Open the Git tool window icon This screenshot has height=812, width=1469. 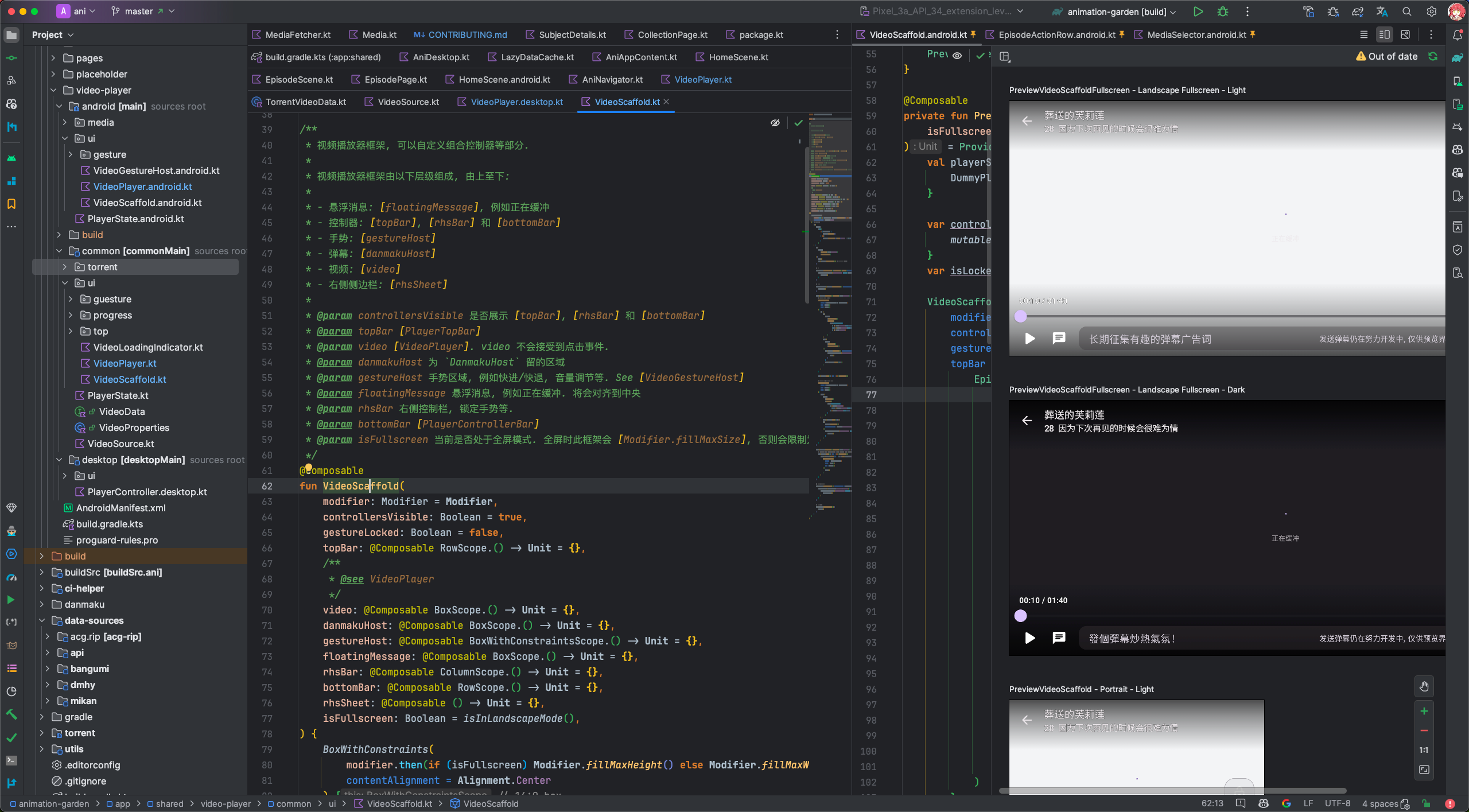tap(11, 783)
